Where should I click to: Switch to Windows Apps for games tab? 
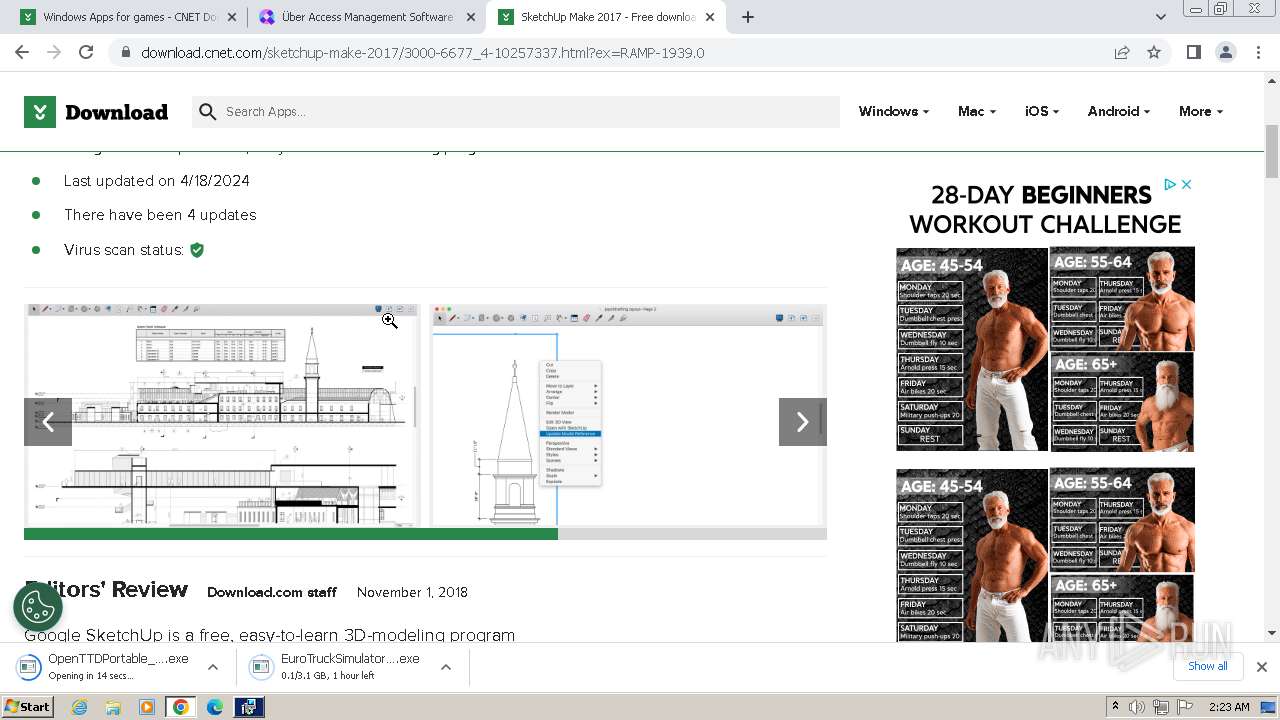[129, 17]
